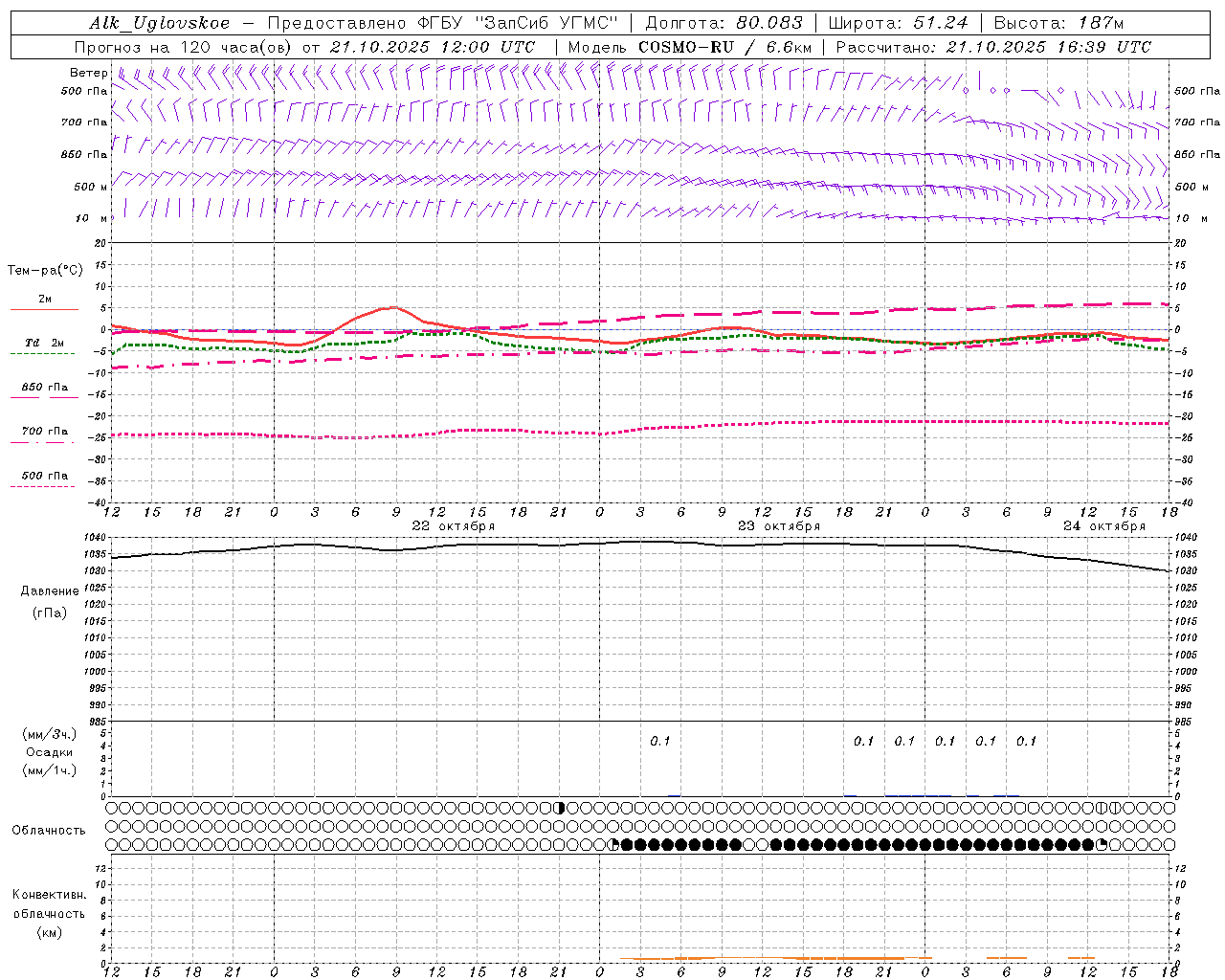This screenshot has height=980, width=1225.
Task: Click the forecast start '21.10.2025 12:00 UTC'
Action: coord(433,47)
